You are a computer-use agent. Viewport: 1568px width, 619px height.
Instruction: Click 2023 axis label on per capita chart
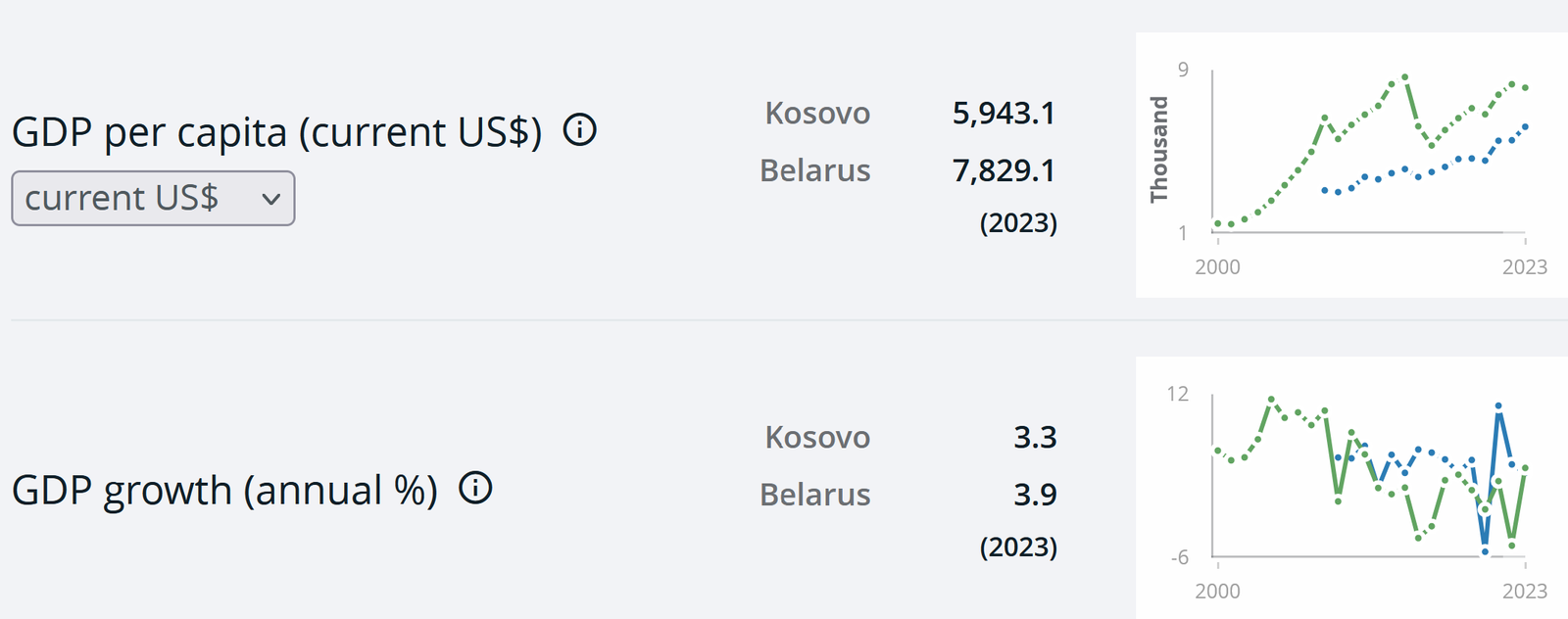(1525, 267)
